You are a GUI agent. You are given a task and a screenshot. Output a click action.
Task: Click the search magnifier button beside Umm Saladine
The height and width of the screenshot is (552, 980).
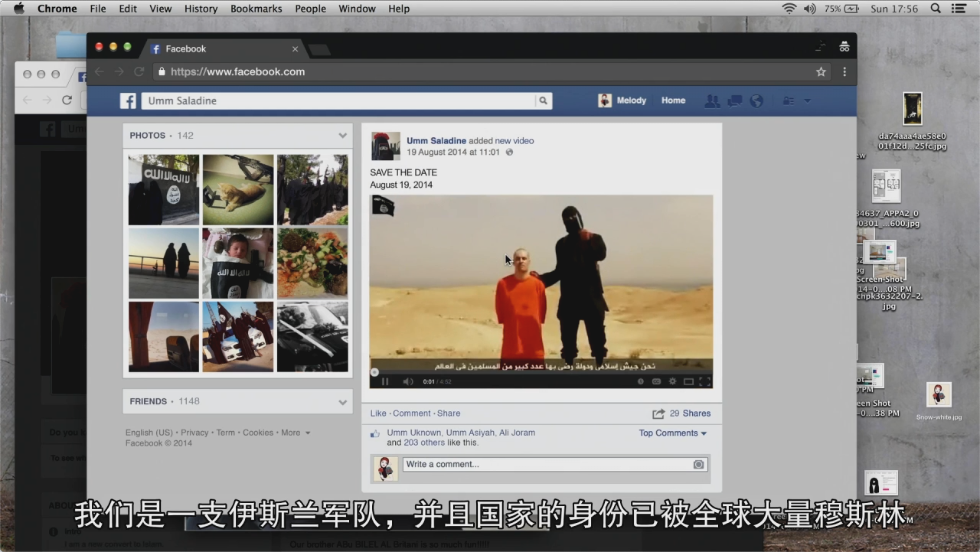click(543, 101)
